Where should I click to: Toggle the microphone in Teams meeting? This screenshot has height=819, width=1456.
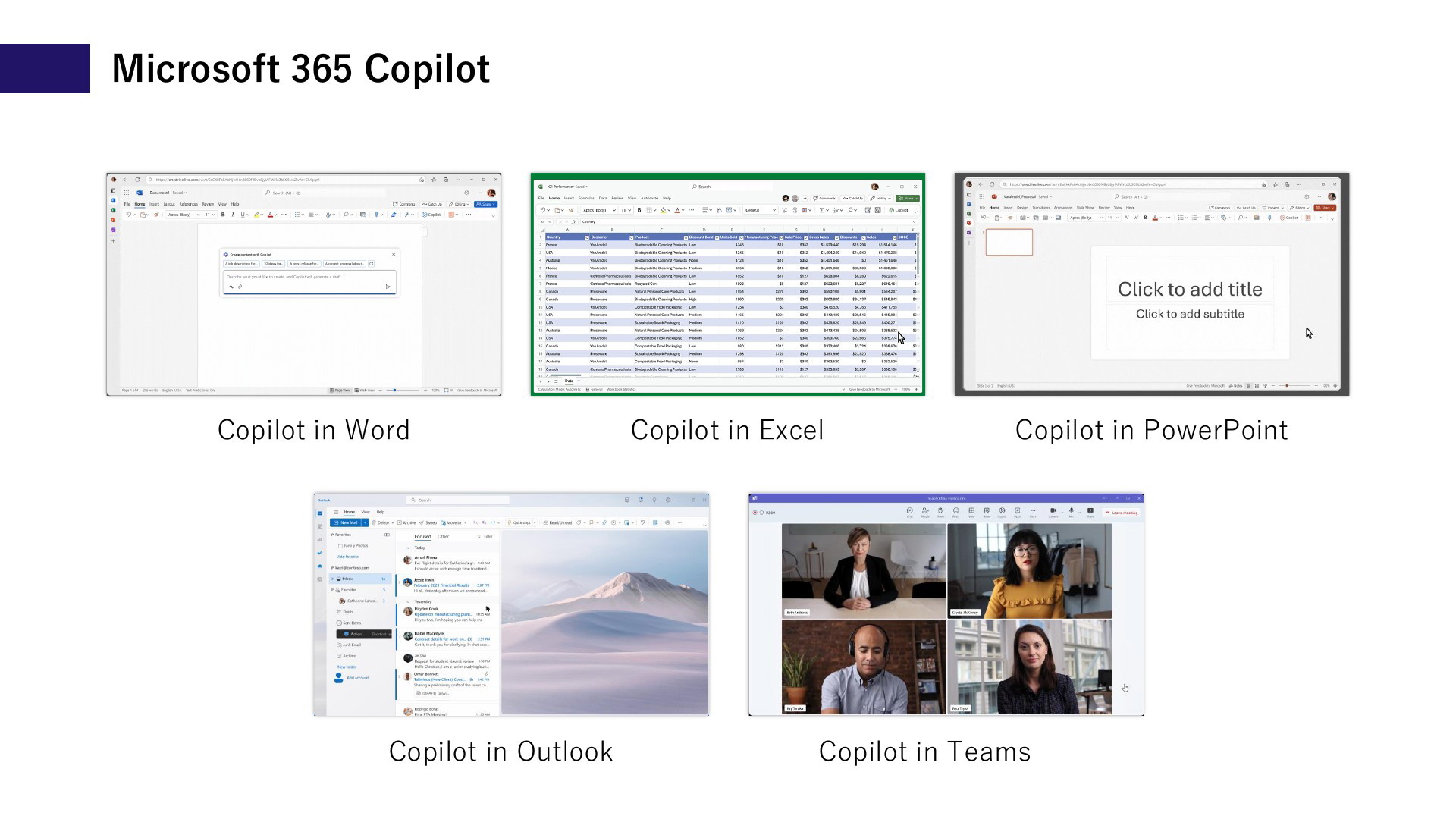click(x=1072, y=513)
